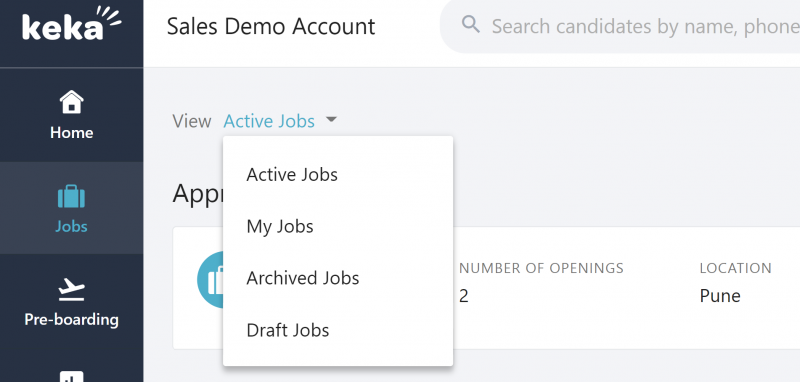Click the Keka logo
Image resolution: width=800 pixels, height=382 pixels.
click(71, 23)
